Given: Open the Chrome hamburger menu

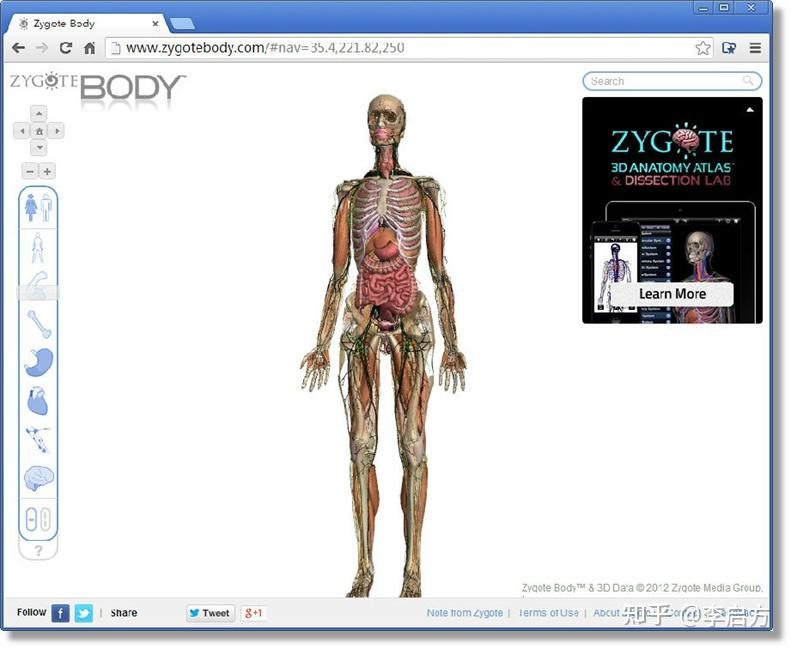Looking at the screenshot, I should (x=755, y=48).
